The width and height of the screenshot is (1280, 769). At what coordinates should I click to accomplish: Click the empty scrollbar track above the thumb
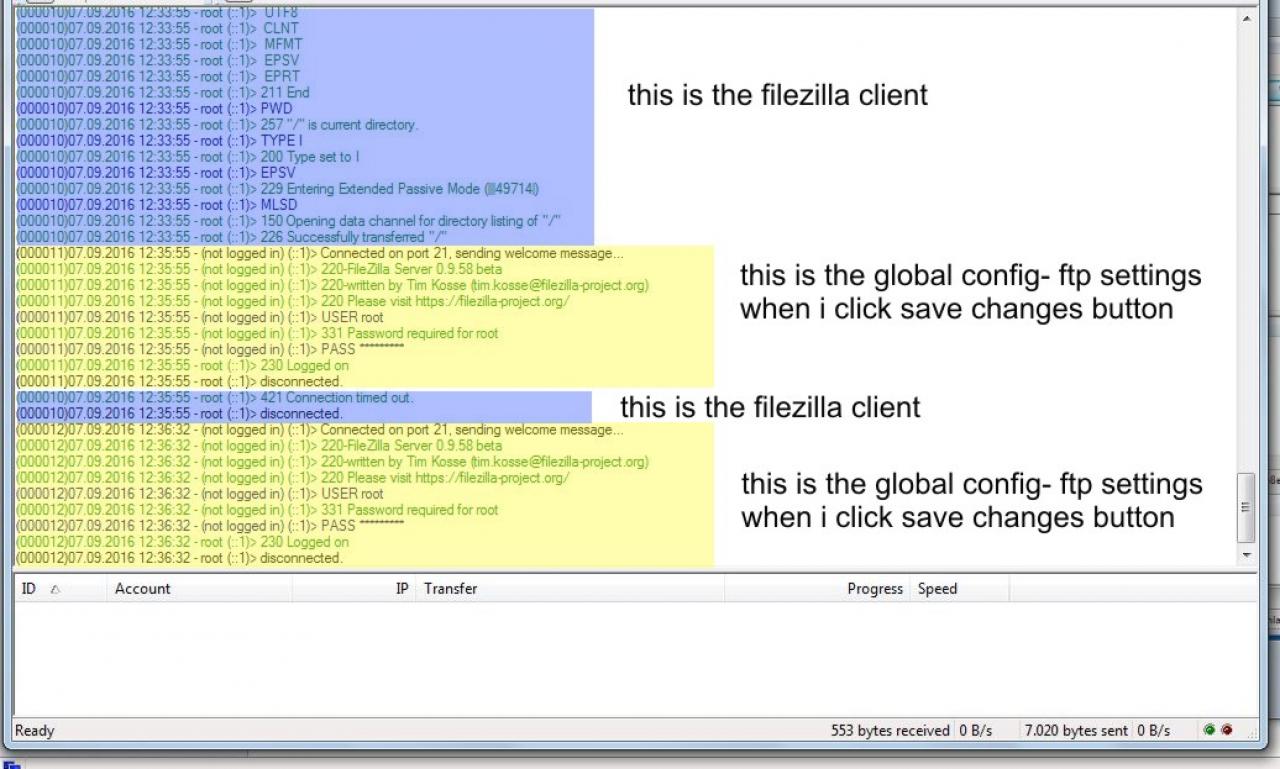1246,250
